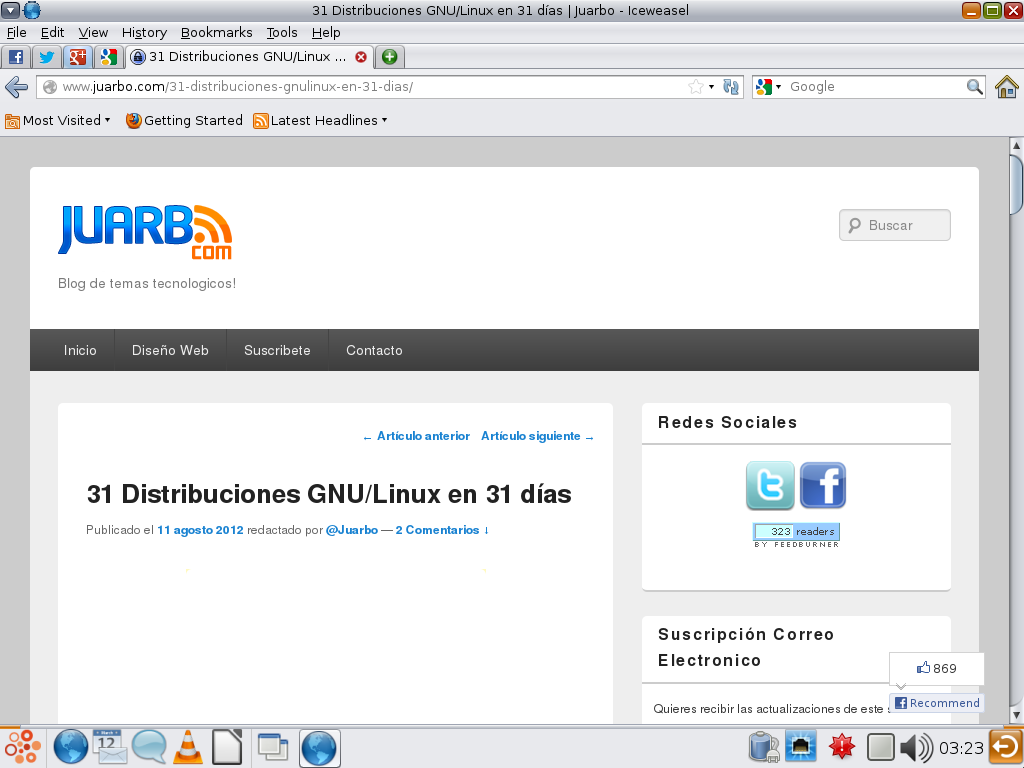Open the blank document text editor
Viewport: 1024px width, 768px height.
pos(227,747)
